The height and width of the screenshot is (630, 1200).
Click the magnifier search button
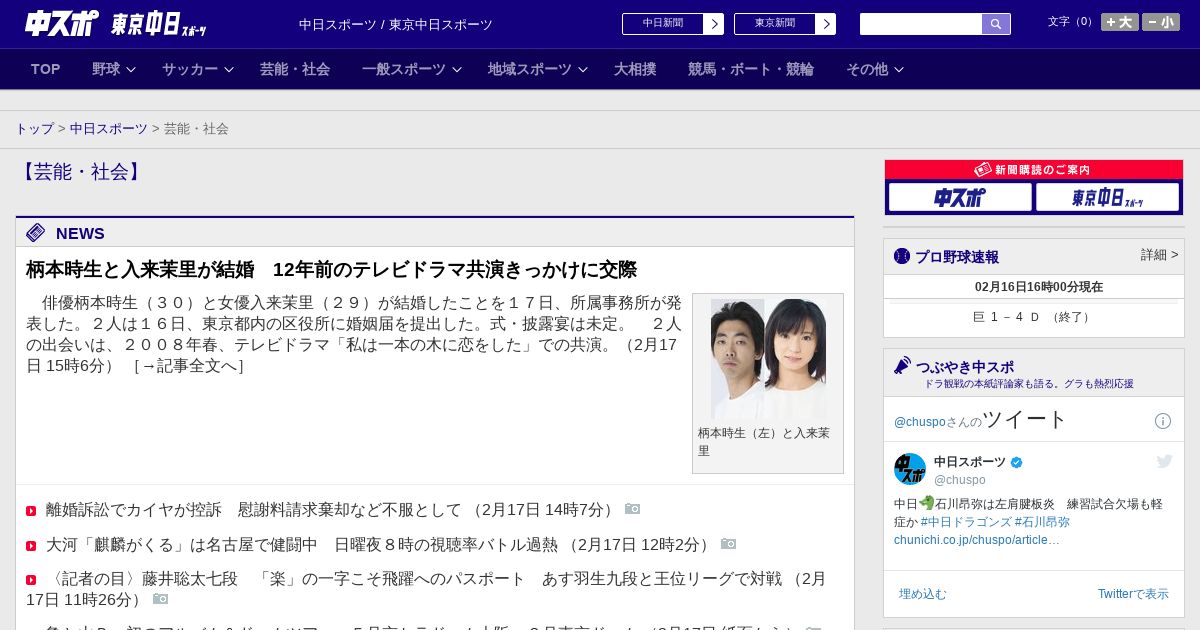tap(996, 24)
